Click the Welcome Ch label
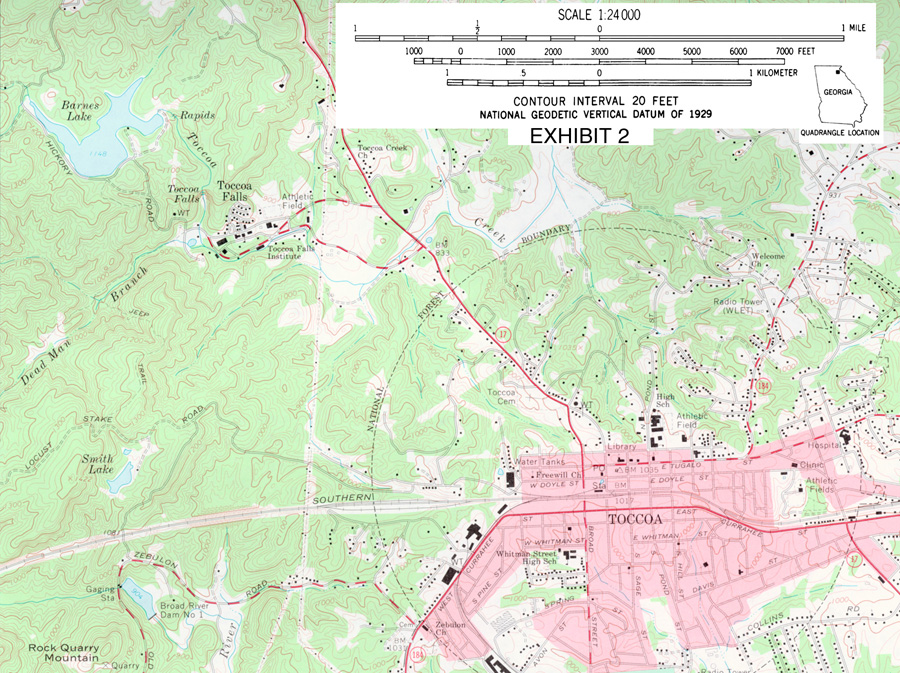 768,260
